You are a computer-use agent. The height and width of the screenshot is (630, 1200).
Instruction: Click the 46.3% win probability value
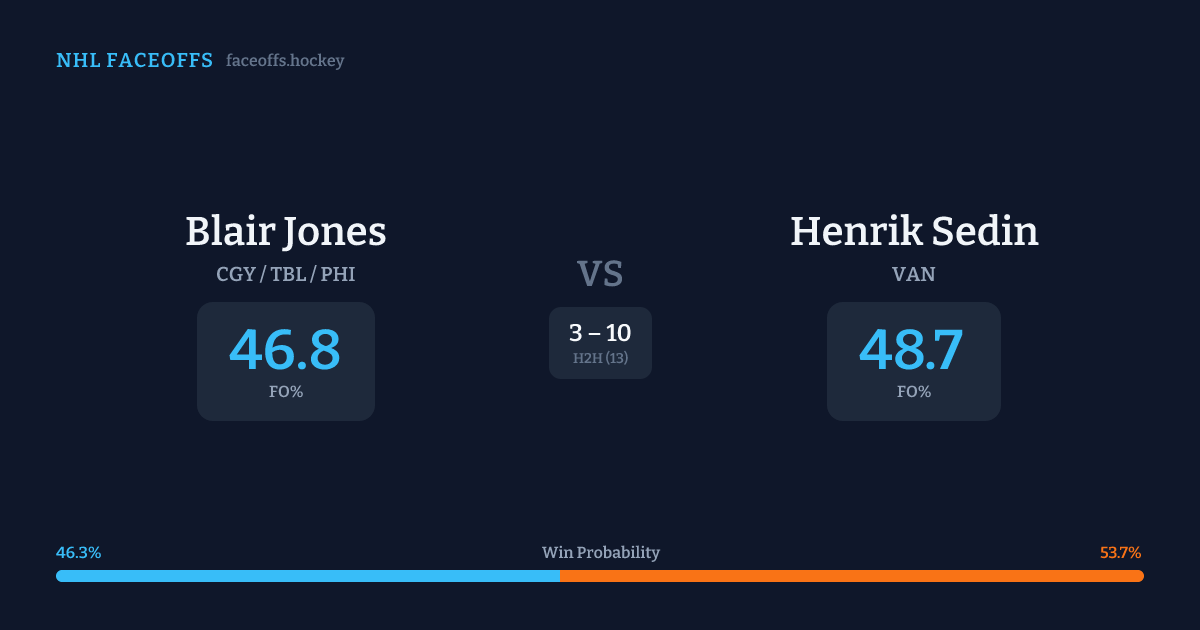pyautogui.click(x=78, y=553)
